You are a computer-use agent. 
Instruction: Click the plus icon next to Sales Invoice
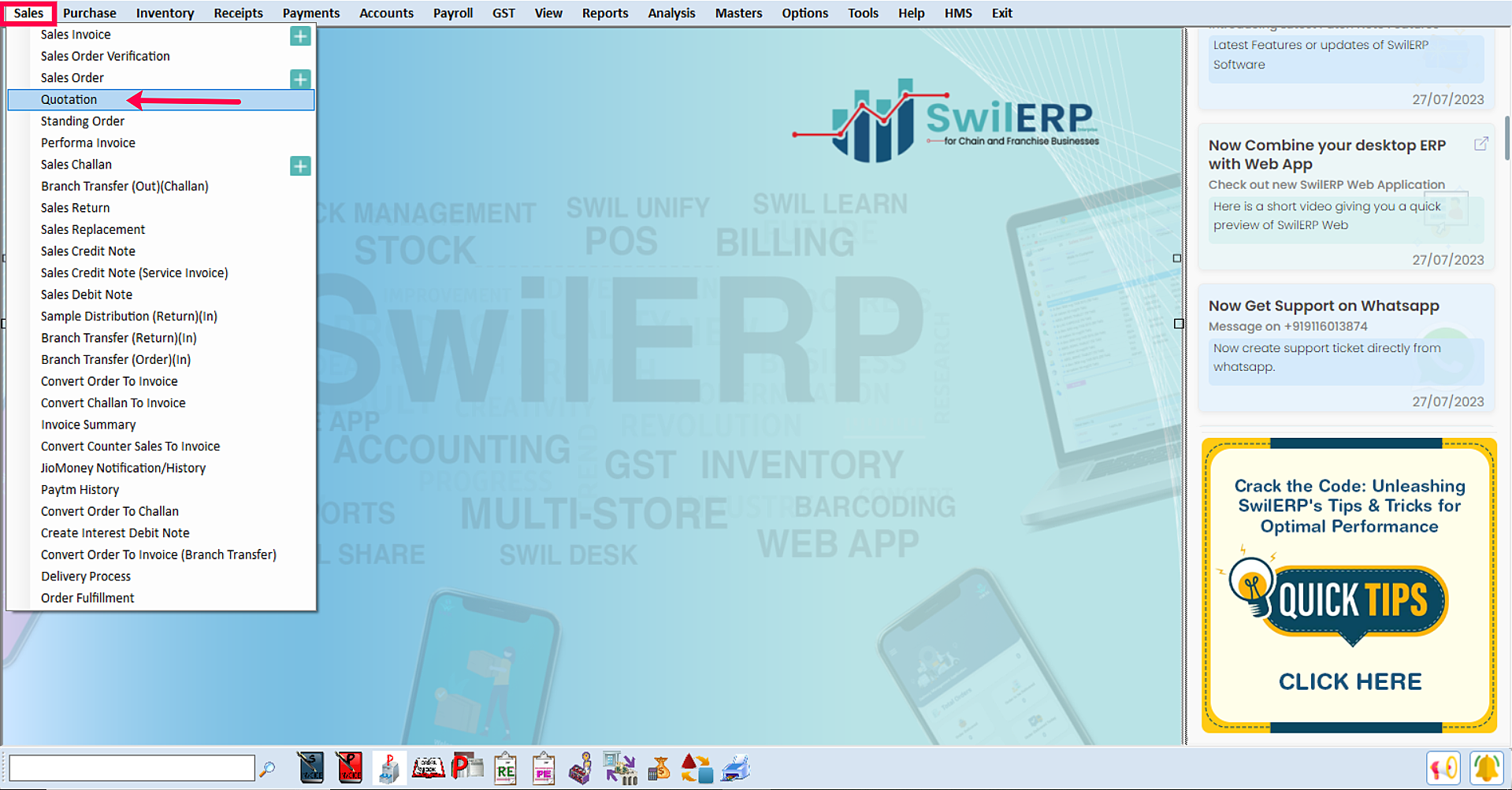(300, 35)
